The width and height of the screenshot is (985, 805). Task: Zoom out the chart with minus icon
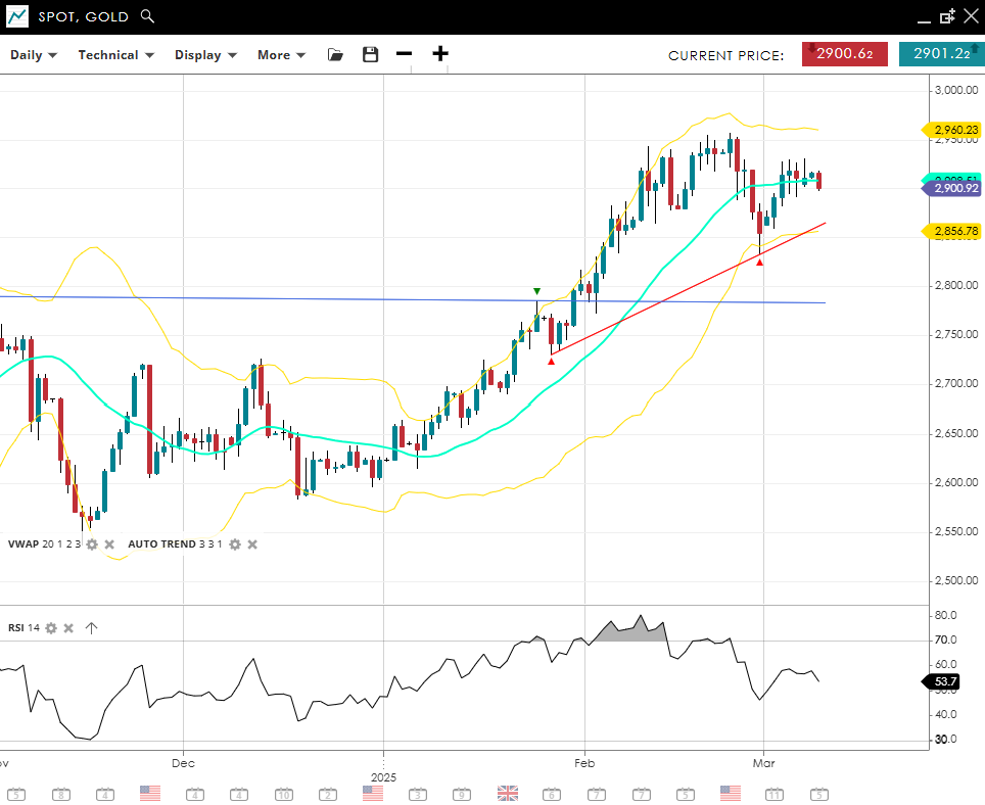coord(404,54)
